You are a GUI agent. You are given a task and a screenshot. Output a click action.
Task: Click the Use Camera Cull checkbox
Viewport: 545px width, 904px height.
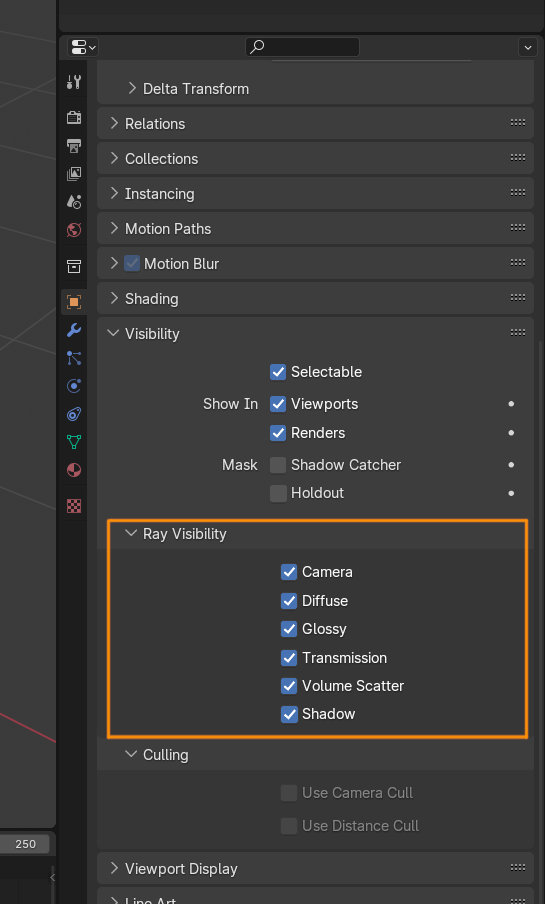(x=289, y=793)
